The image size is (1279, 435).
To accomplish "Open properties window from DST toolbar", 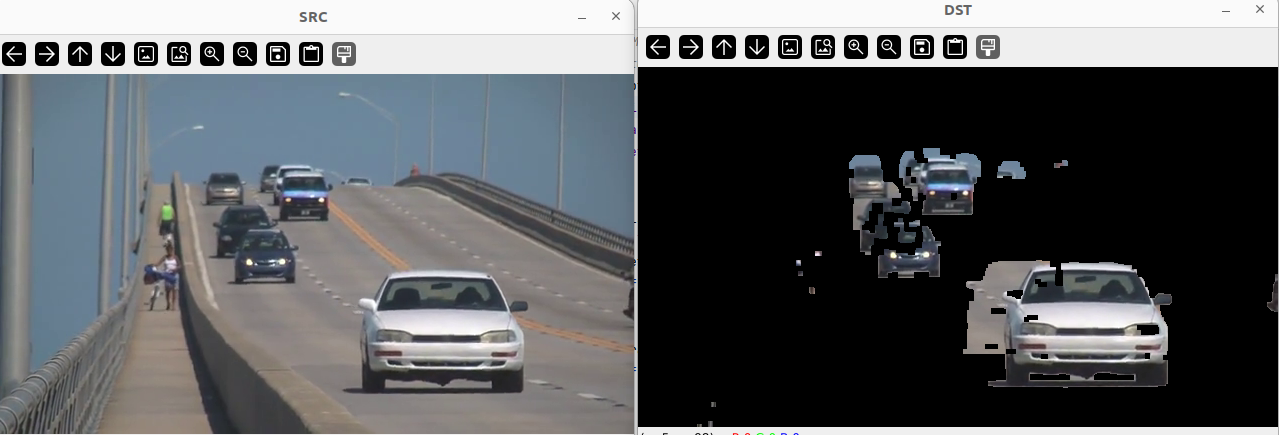I will (988, 47).
